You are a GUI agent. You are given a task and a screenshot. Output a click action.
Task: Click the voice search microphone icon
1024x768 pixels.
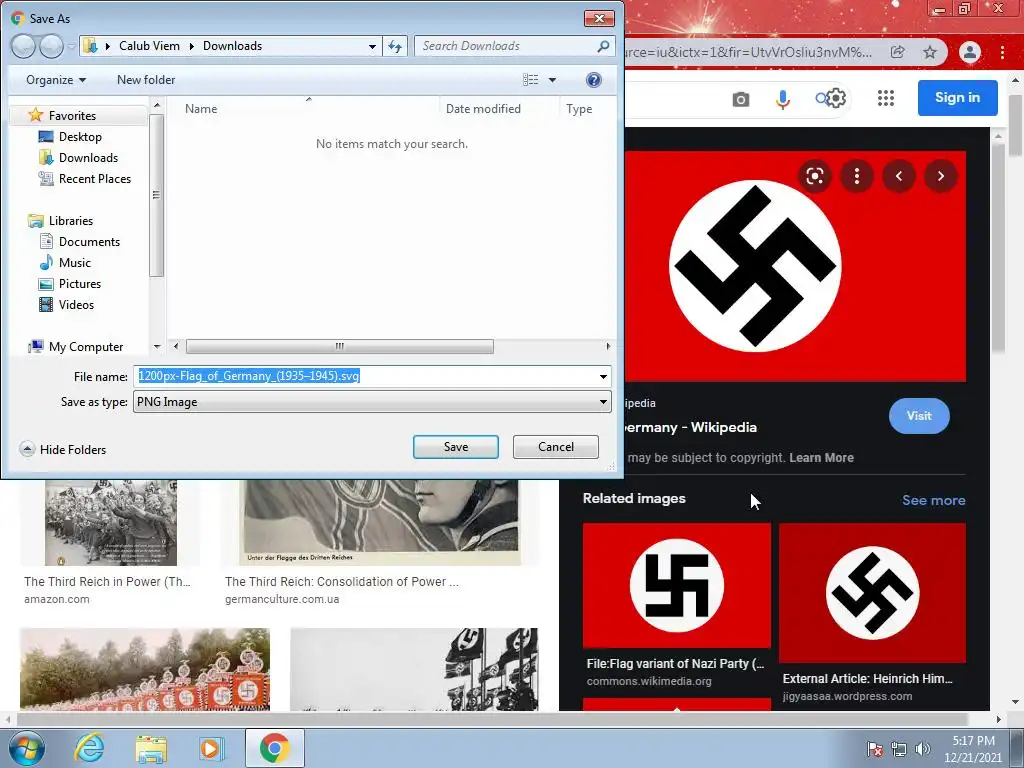[782, 99]
